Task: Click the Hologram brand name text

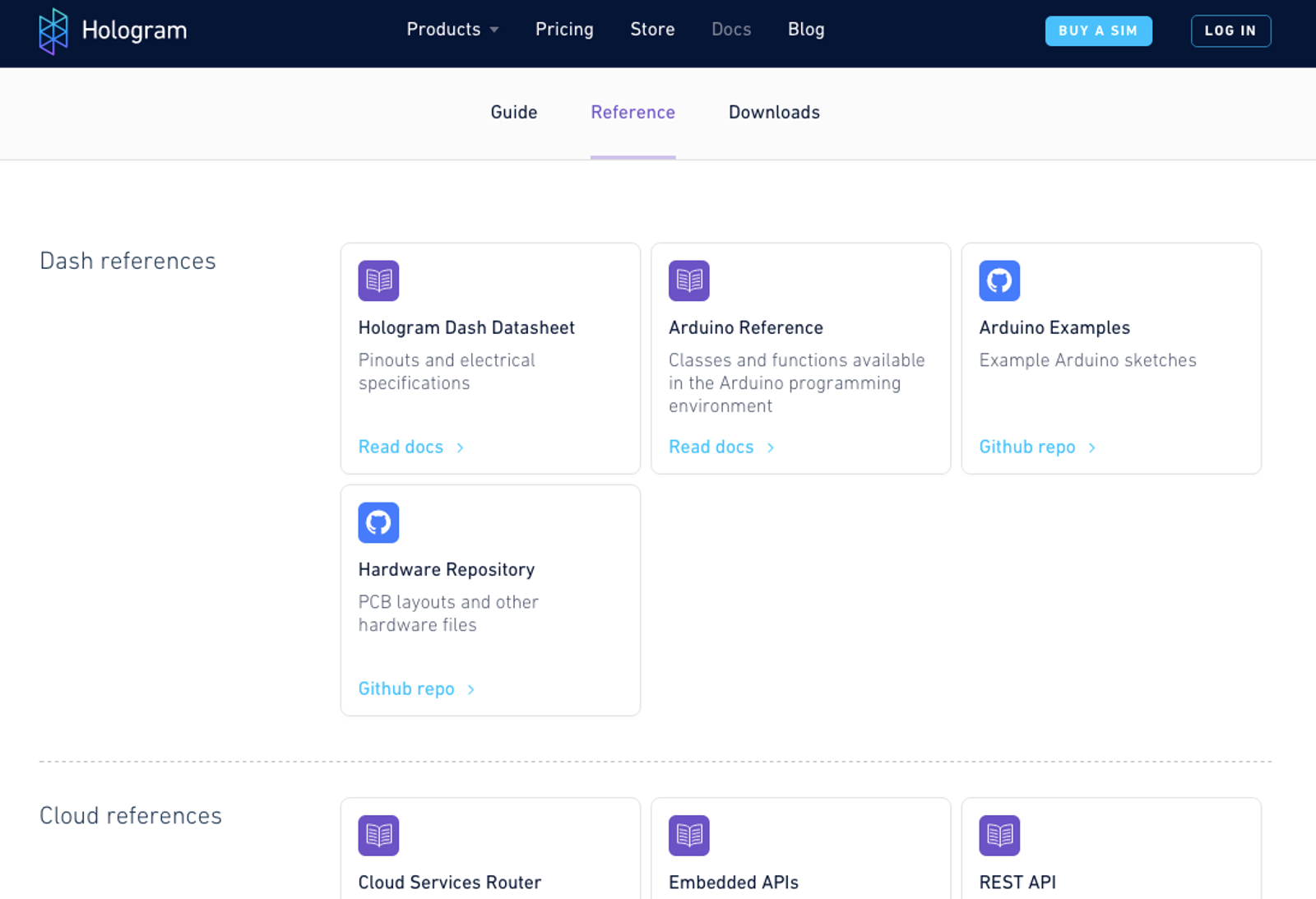Action: click(134, 31)
